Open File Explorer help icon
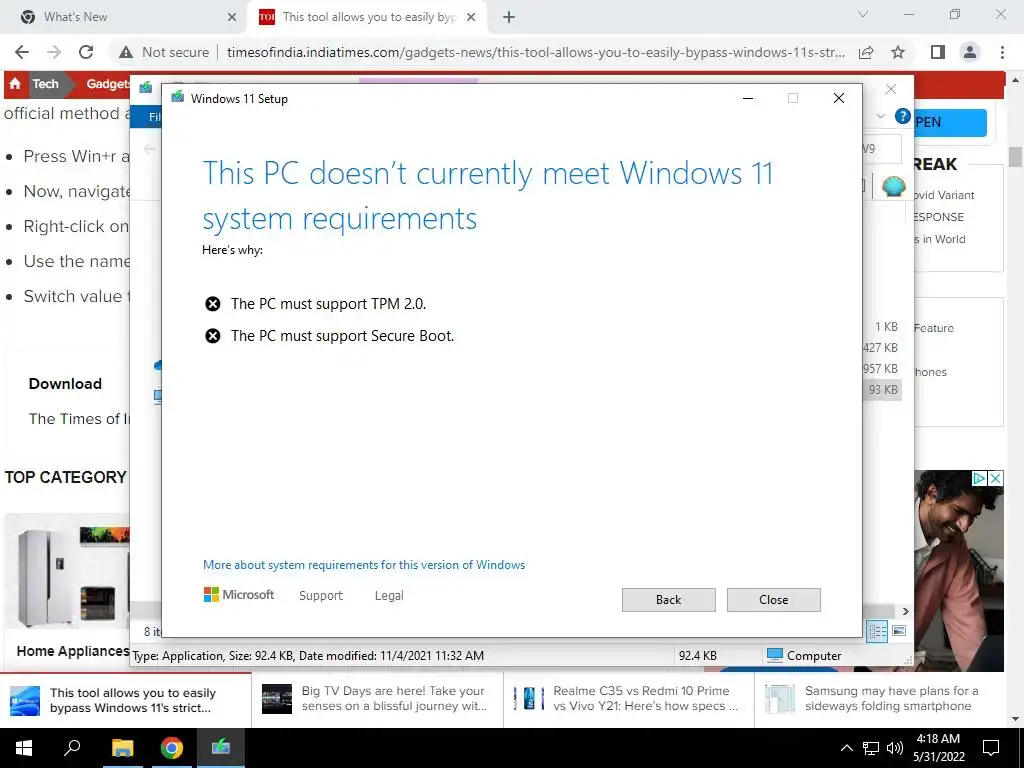The width and height of the screenshot is (1024, 768). [903, 116]
